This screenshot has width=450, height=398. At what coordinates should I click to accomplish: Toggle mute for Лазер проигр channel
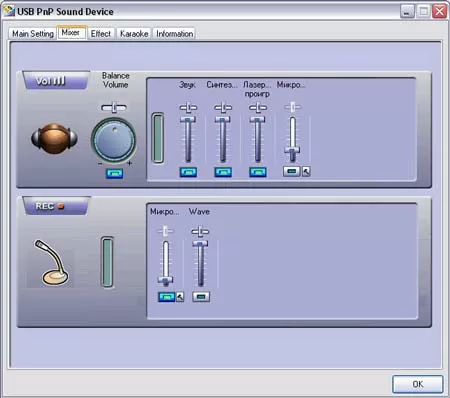coord(258,172)
